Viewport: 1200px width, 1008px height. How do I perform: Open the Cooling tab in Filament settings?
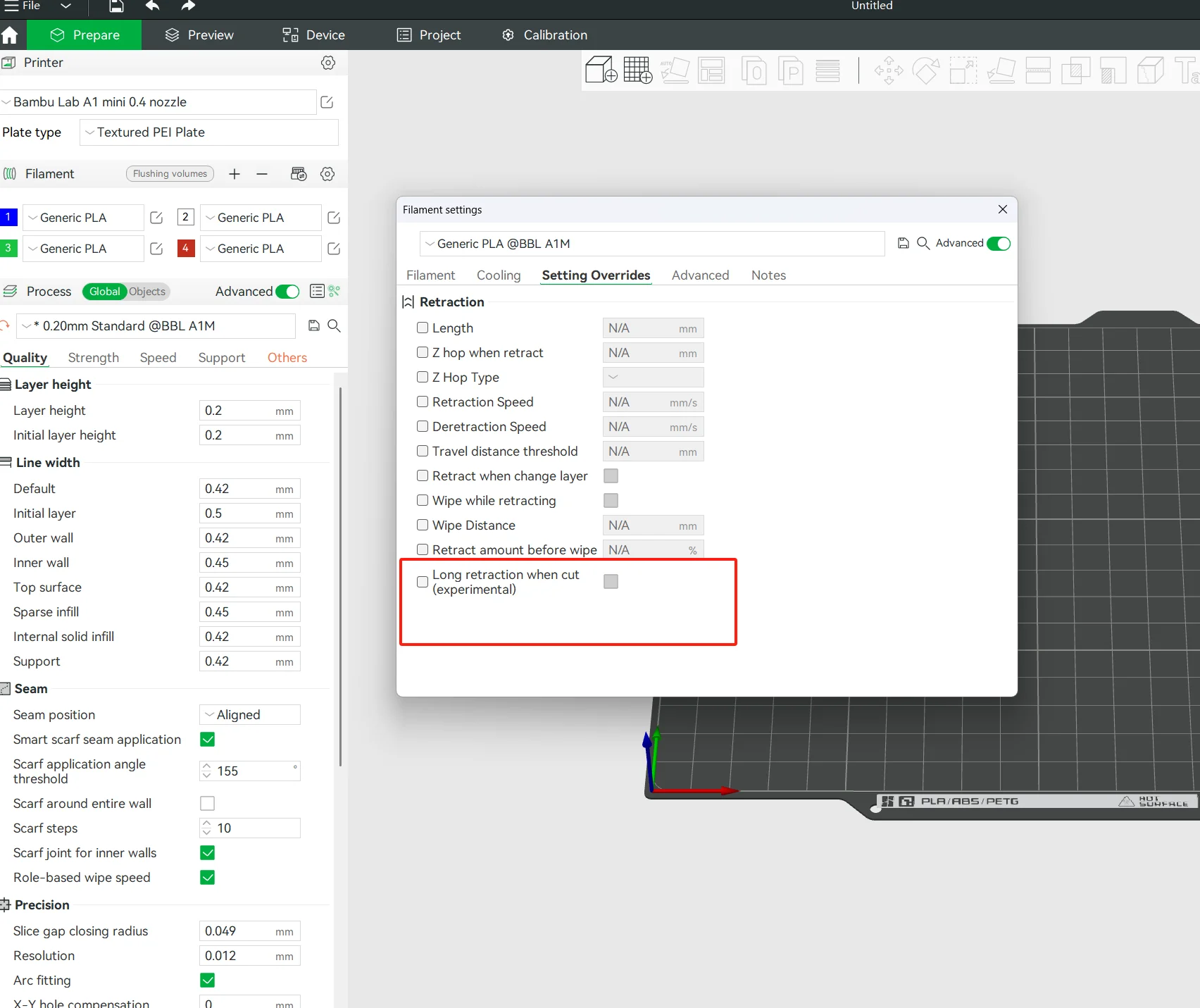499,275
